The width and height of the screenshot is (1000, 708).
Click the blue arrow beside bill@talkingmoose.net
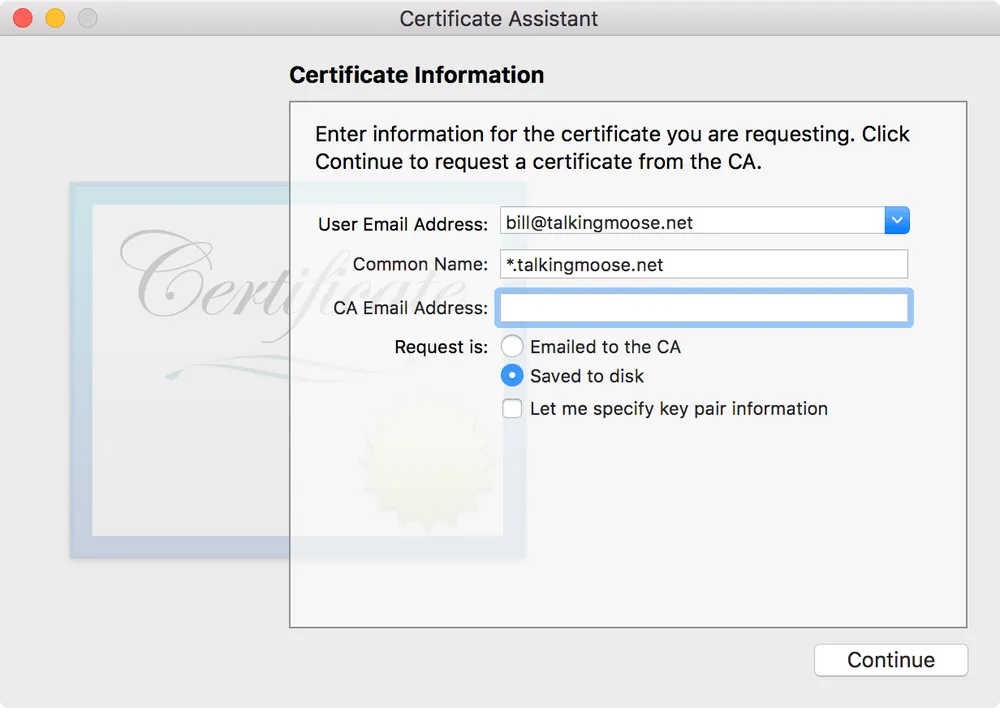click(x=897, y=220)
